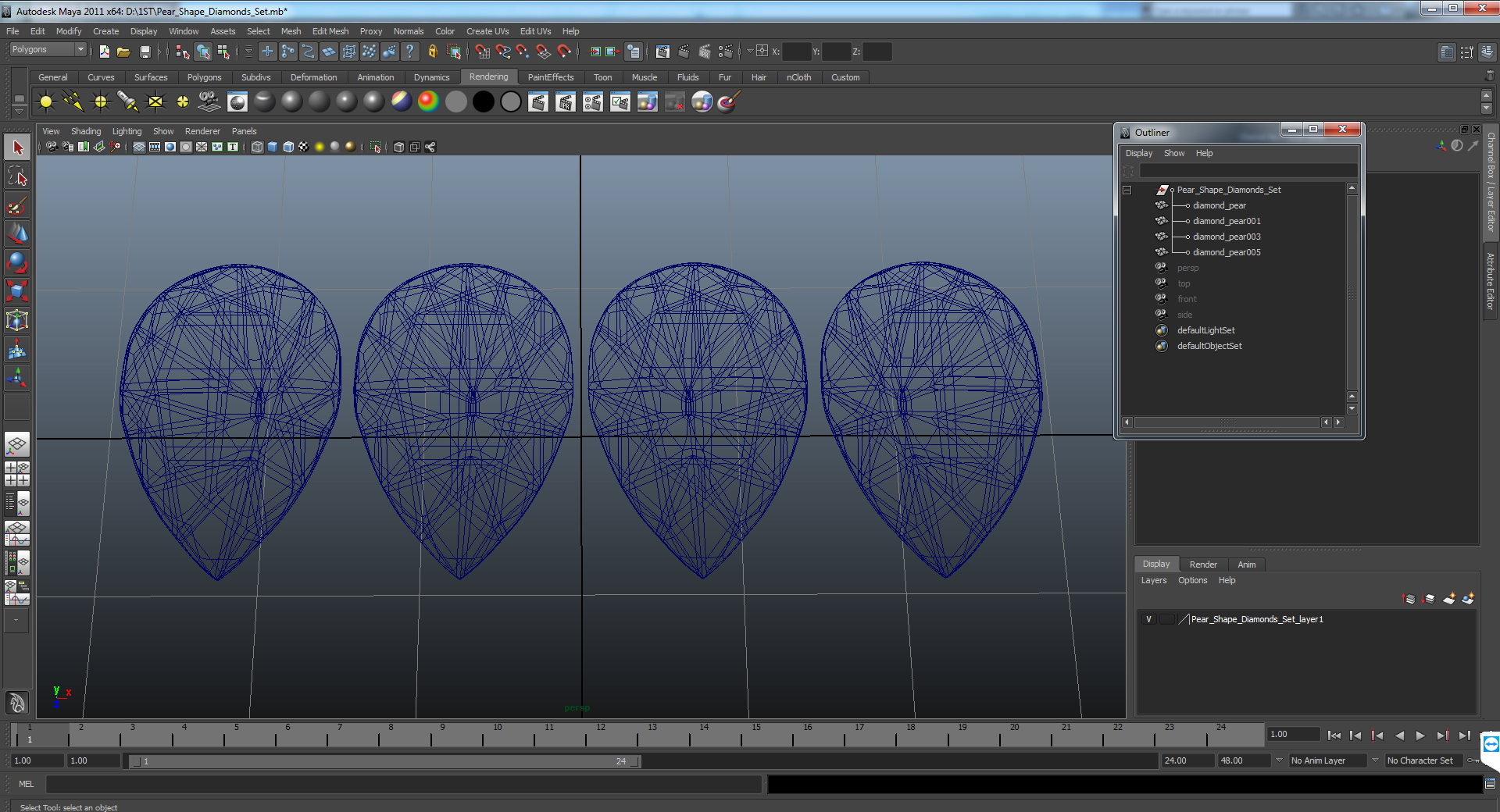Activate the Lasso Select tool
1500x812 pixels.
[x=17, y=176]
